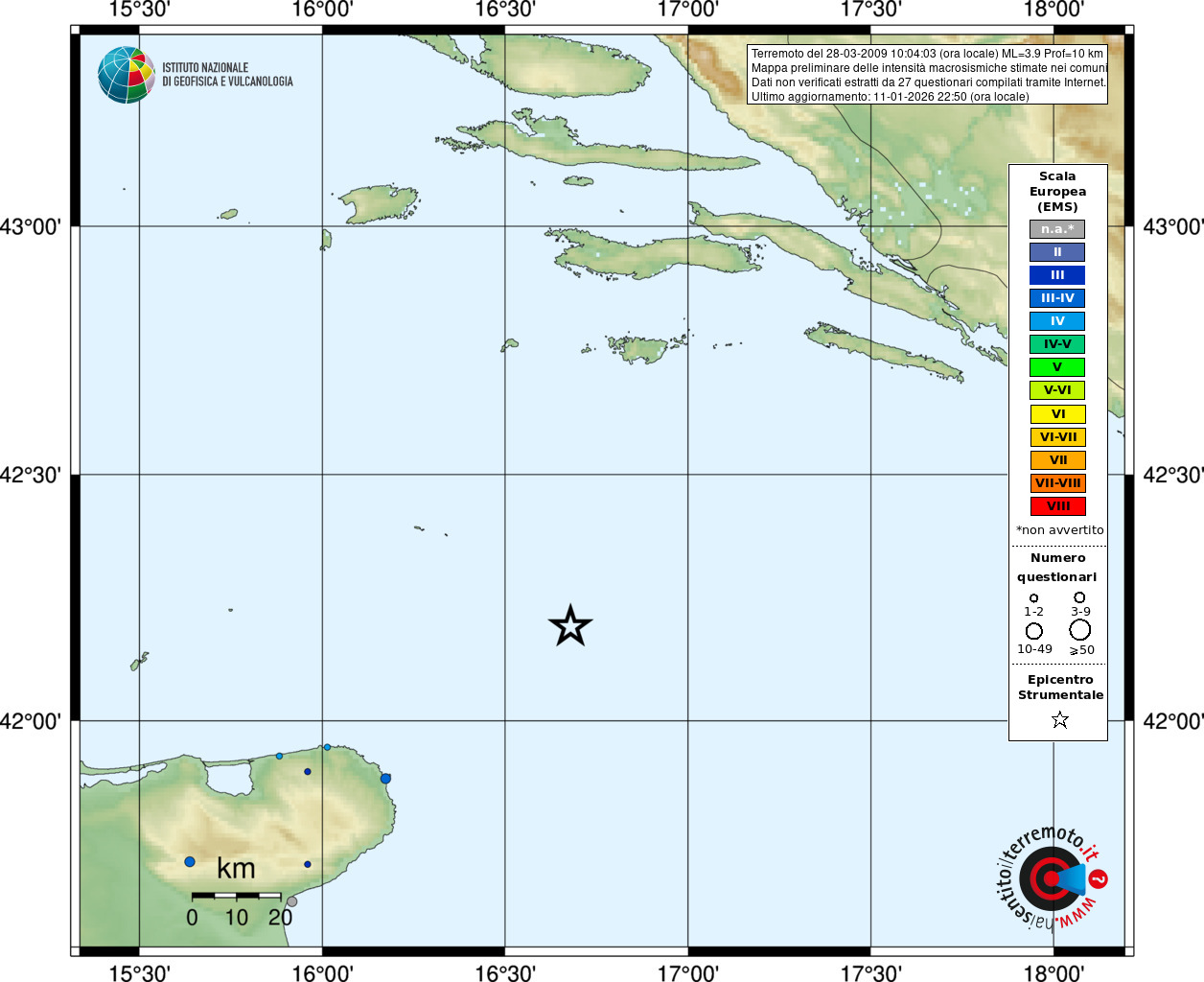The image size is (1204, 982).
Task: Click the VI-VII legend swatch
Action: pos(1057,437)
